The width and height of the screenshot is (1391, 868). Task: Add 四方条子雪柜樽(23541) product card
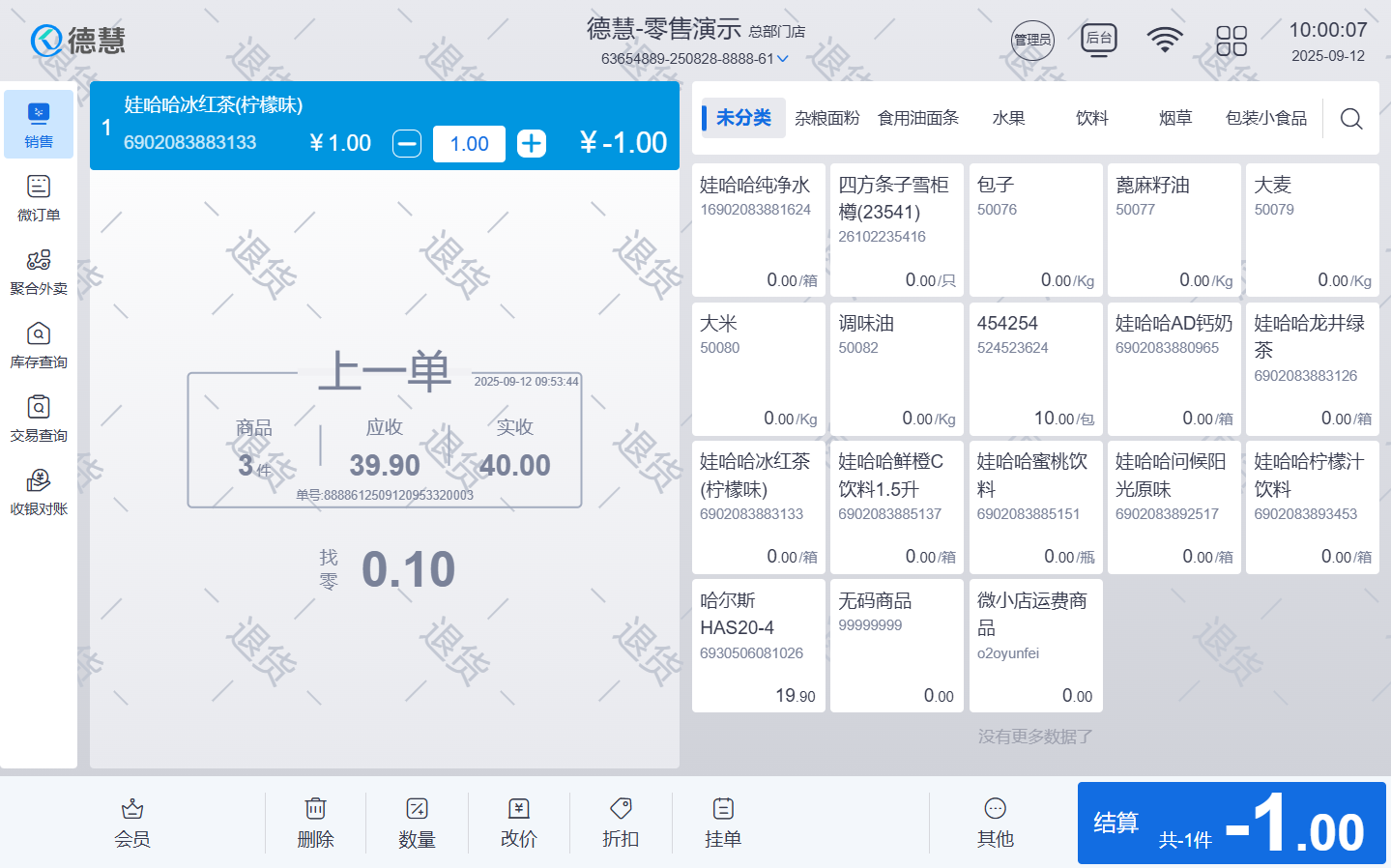897,230
